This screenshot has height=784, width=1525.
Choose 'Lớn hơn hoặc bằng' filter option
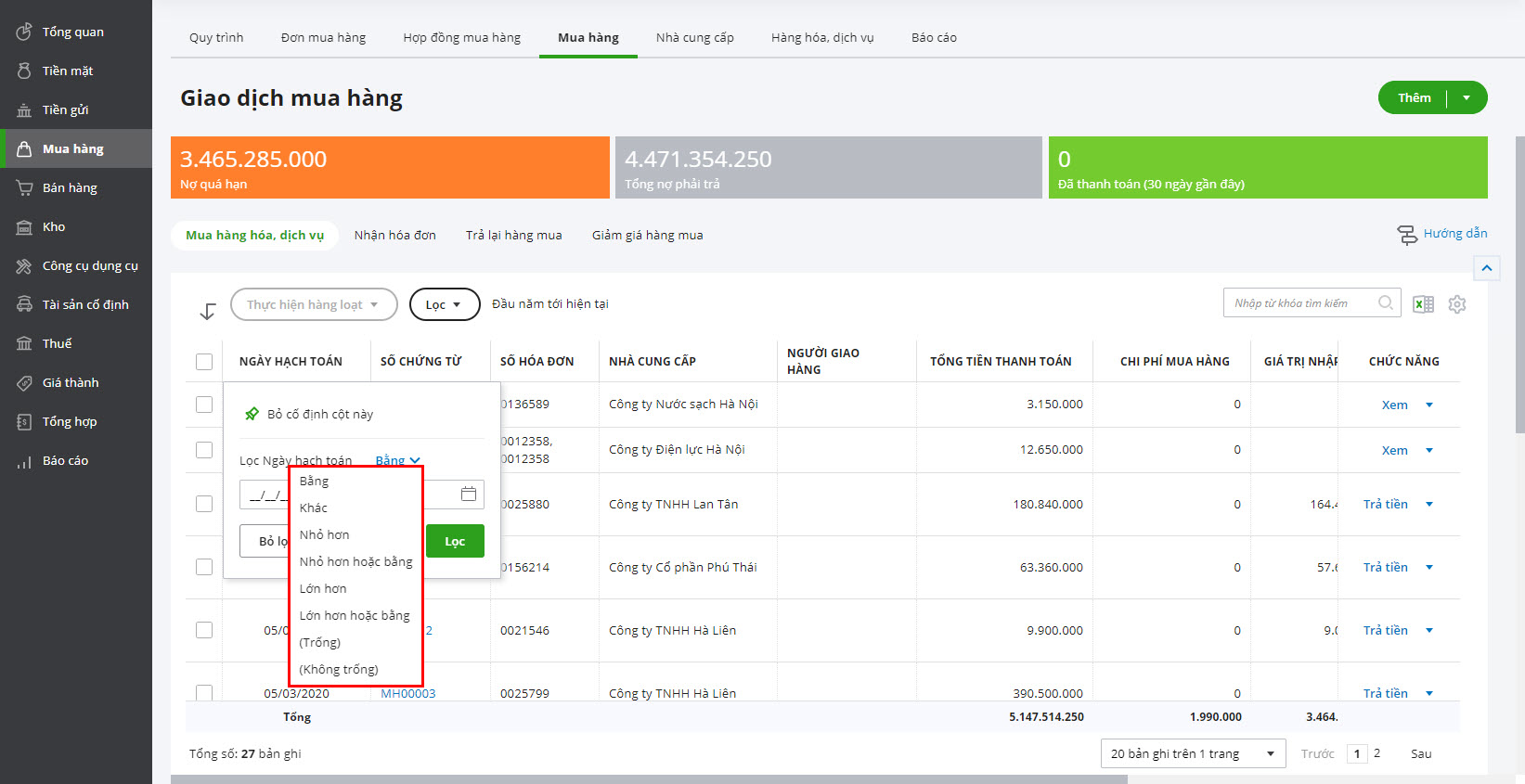coord(355,615)
